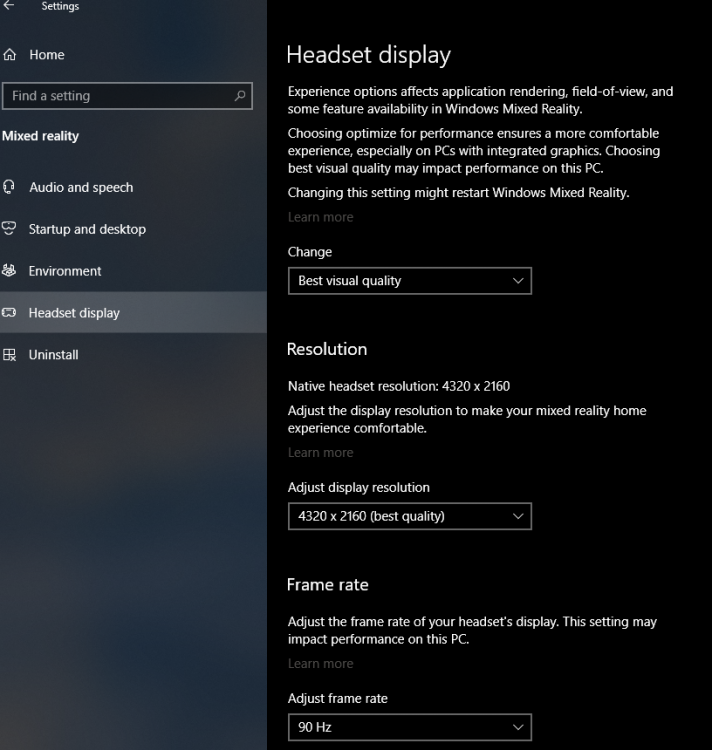Click the Native headset resolution text
This screenshot has width=712, height=750.
399,386
